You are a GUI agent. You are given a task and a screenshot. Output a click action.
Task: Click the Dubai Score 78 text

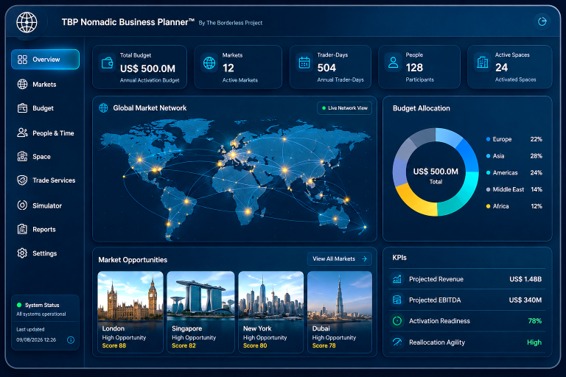[324, 346]
